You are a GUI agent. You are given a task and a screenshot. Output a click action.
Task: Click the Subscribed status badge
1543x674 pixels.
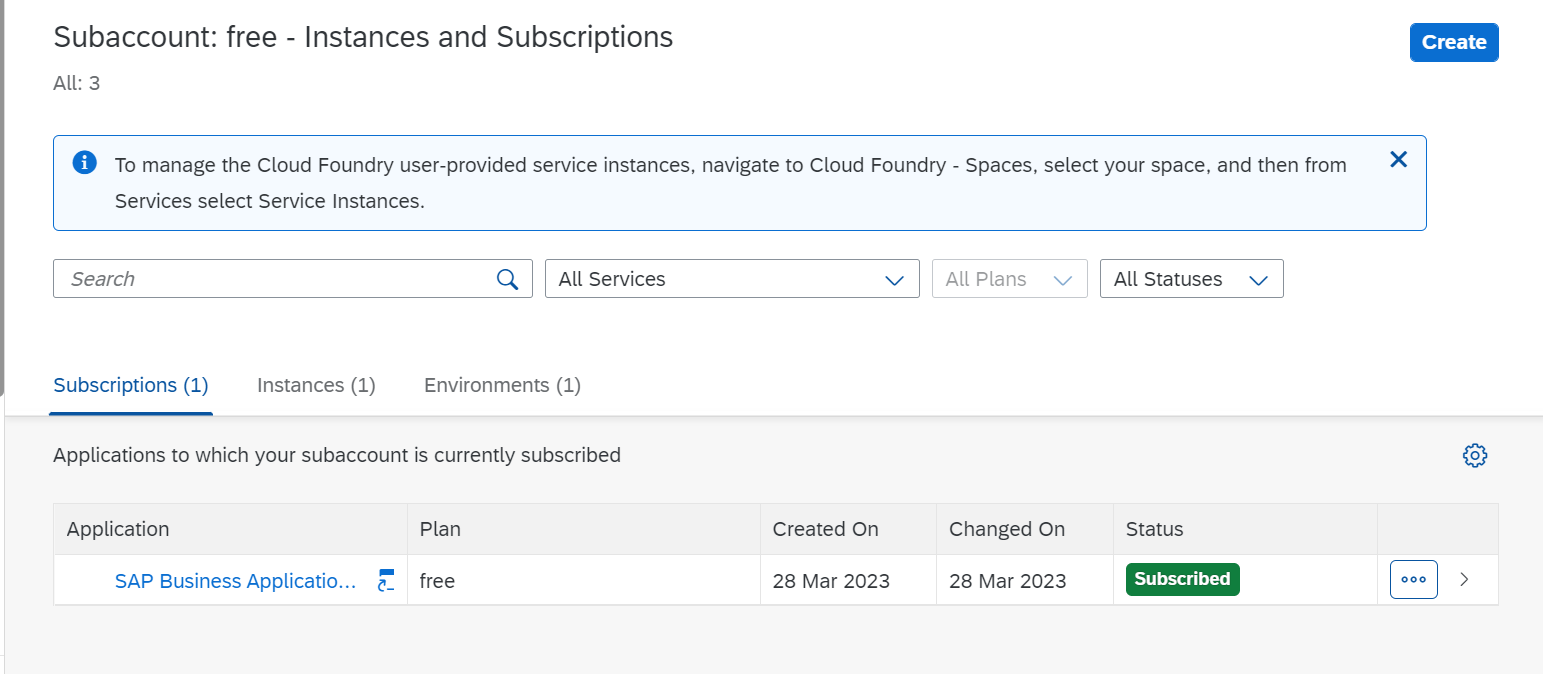[x=1182, y=579]
